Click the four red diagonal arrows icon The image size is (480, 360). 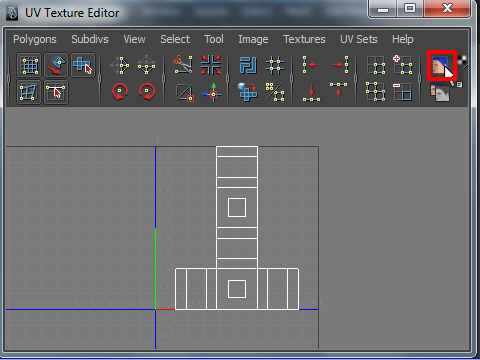point(211,65)
